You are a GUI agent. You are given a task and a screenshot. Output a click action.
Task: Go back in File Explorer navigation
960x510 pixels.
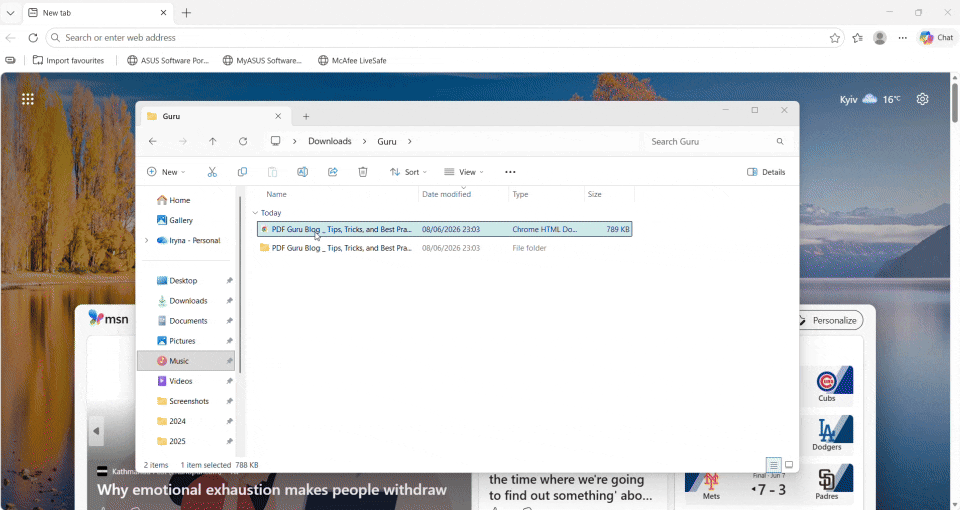point(152,141)
